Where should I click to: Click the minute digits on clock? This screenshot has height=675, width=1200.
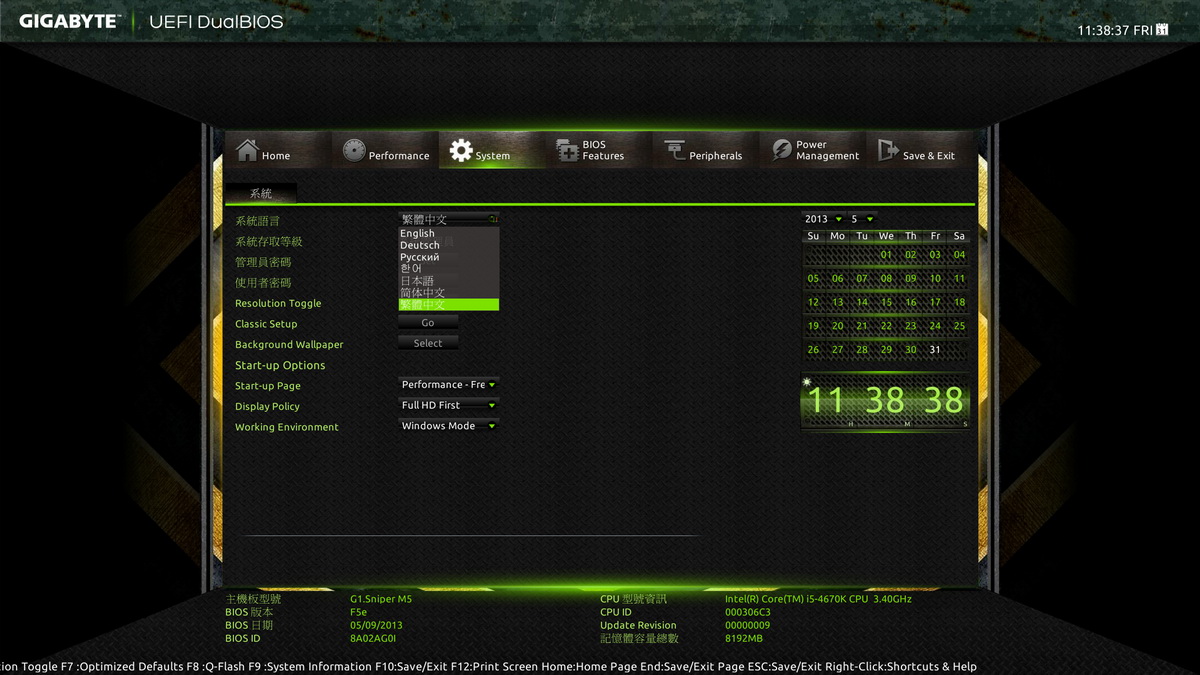point(885,401)
